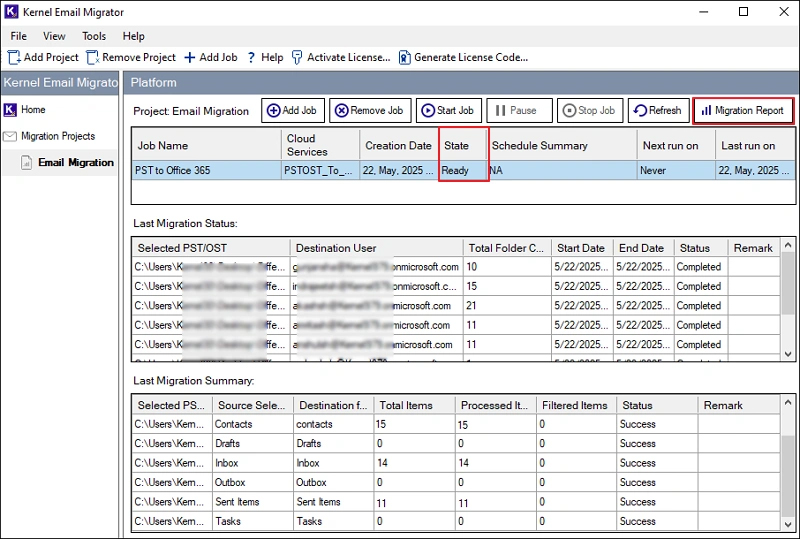This screenshot has width=800, height=539.
Task: Open the Migration Report
Action: click(x=743, y=110)
